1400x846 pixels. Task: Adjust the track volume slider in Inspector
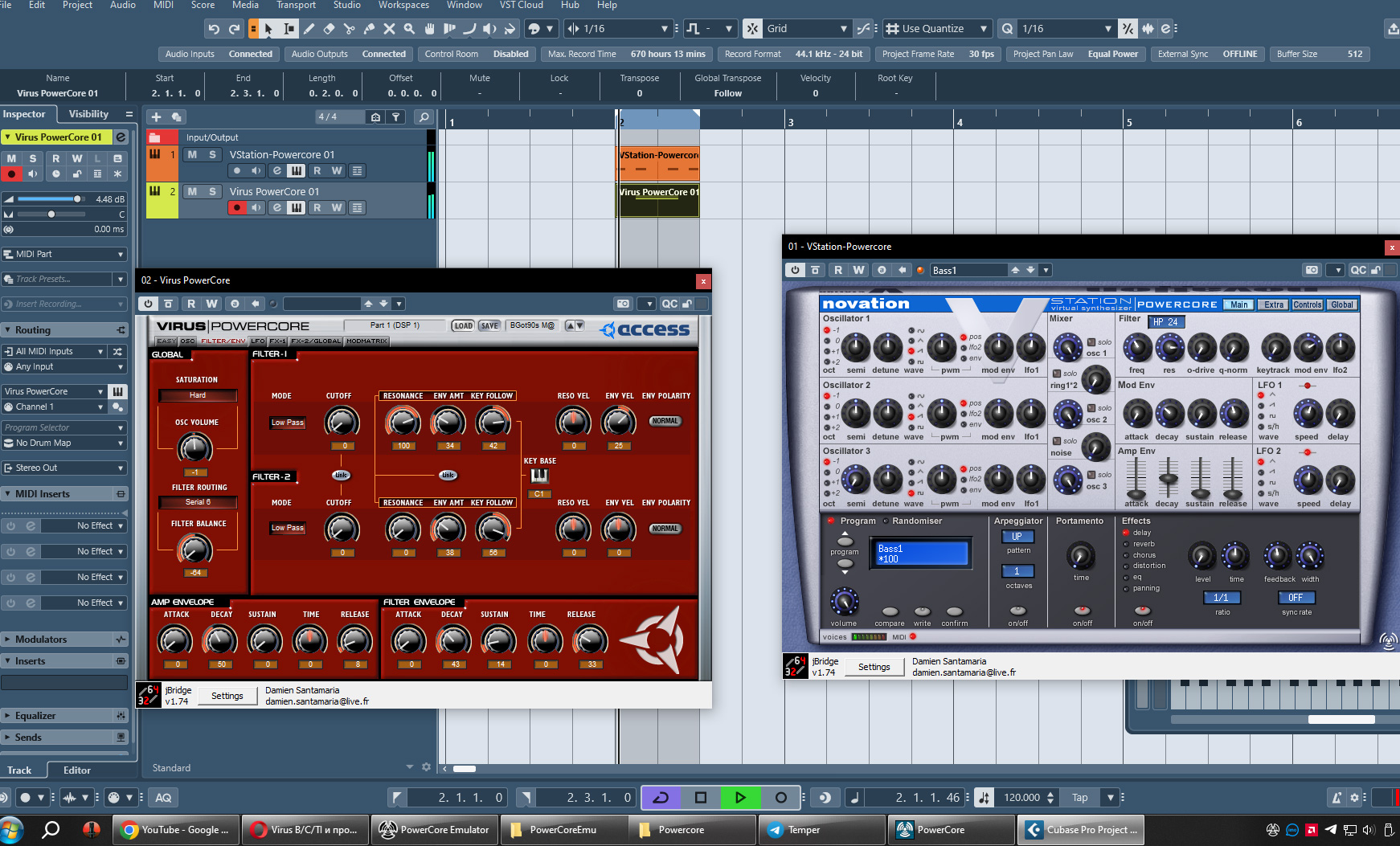pos(50,198)
